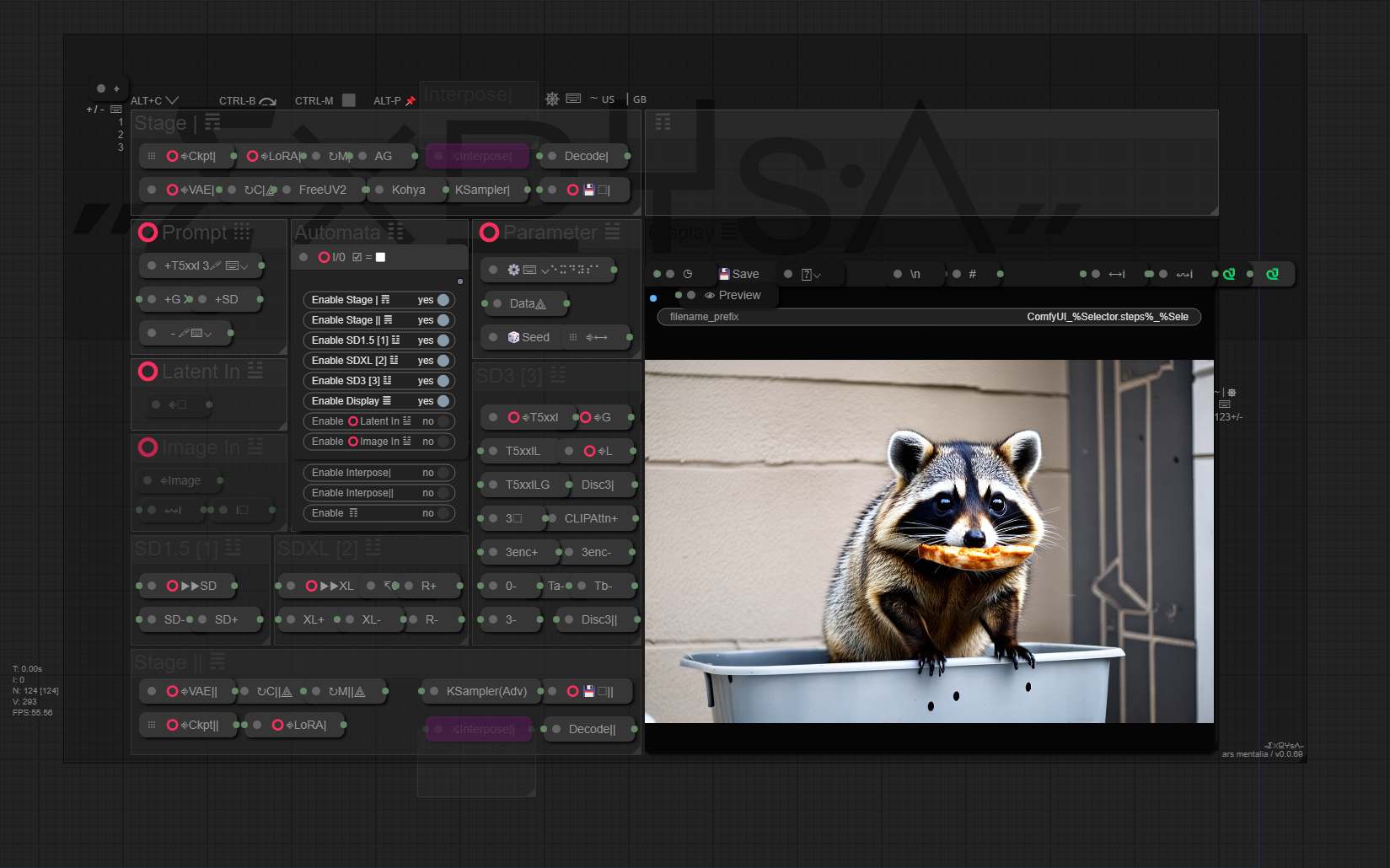
Task: Select the Decode| node
Action: point(587,156)
